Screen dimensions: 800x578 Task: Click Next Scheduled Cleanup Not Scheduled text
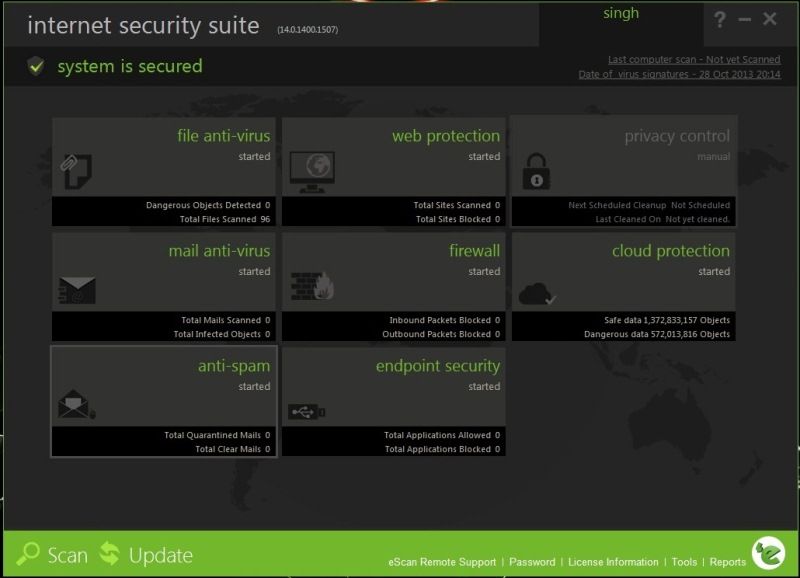tap(649, 205)
